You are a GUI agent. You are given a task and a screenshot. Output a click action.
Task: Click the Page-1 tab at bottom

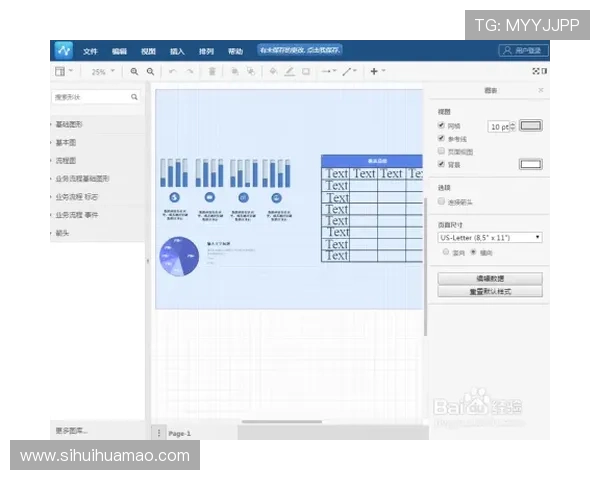pyautogui.click(x=180, y=433)
